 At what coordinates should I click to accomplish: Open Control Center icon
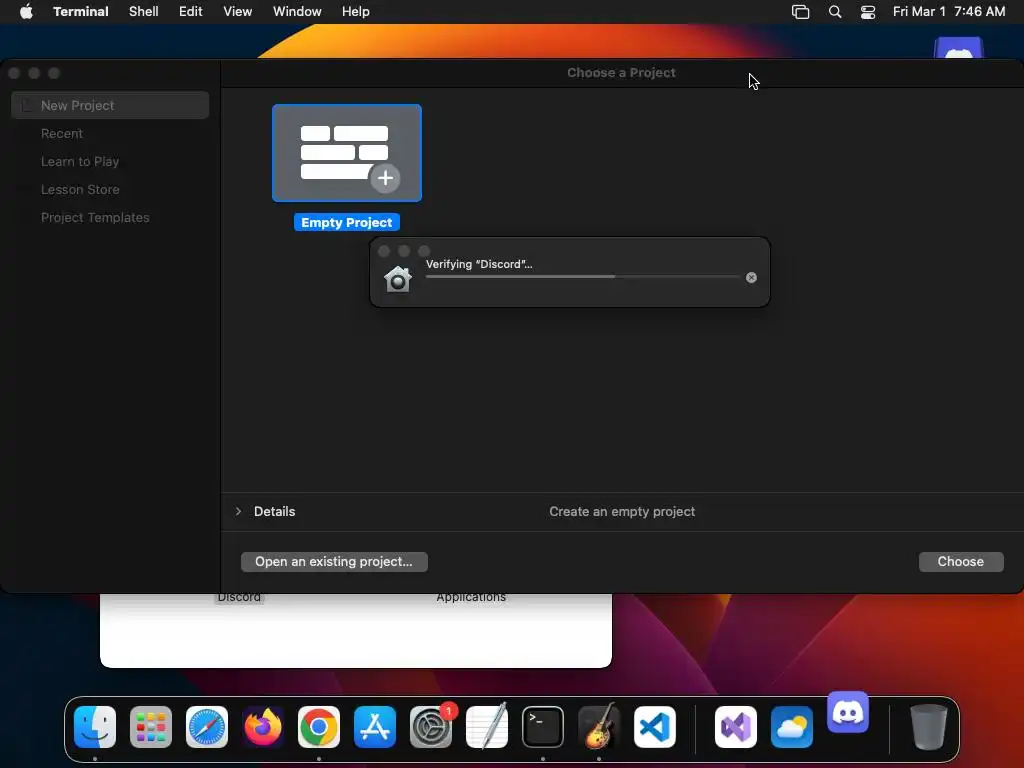[868, 12]
